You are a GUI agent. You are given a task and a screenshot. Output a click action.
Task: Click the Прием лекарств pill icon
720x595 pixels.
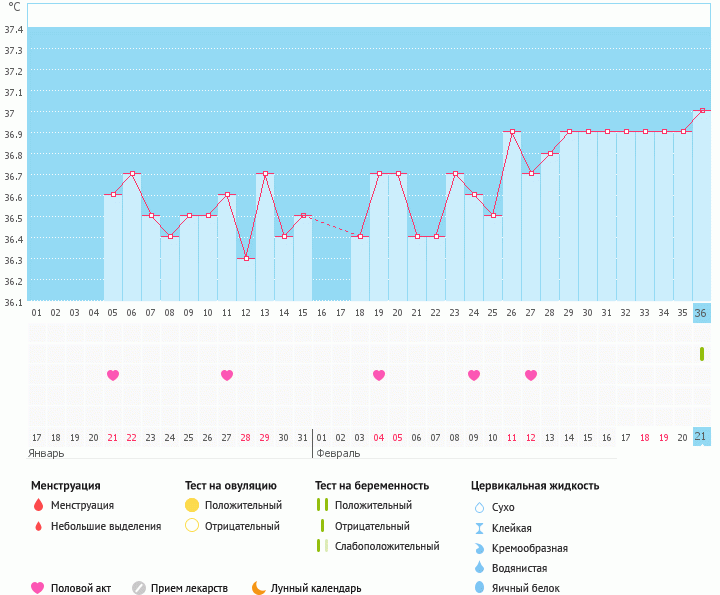(x=139, y=588)
